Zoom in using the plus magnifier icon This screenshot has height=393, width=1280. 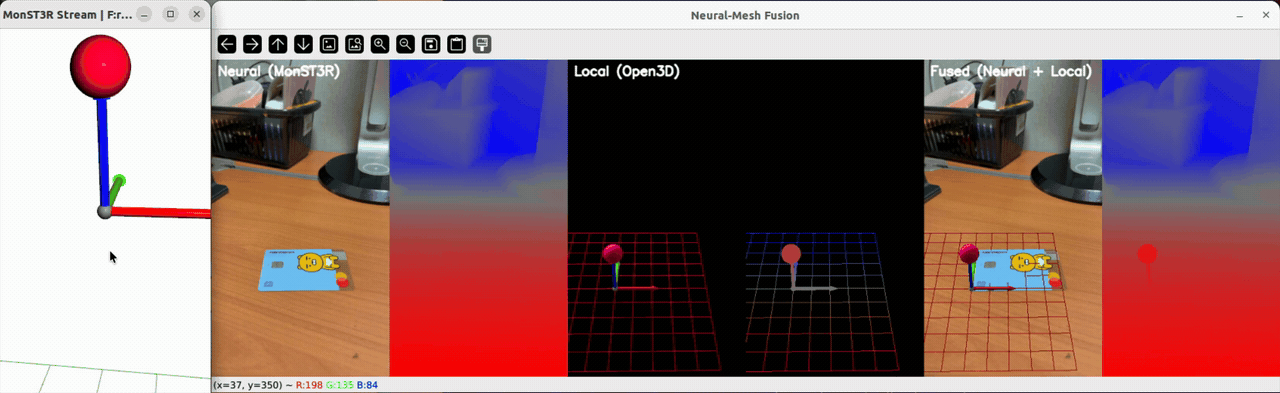pos(380,44)
